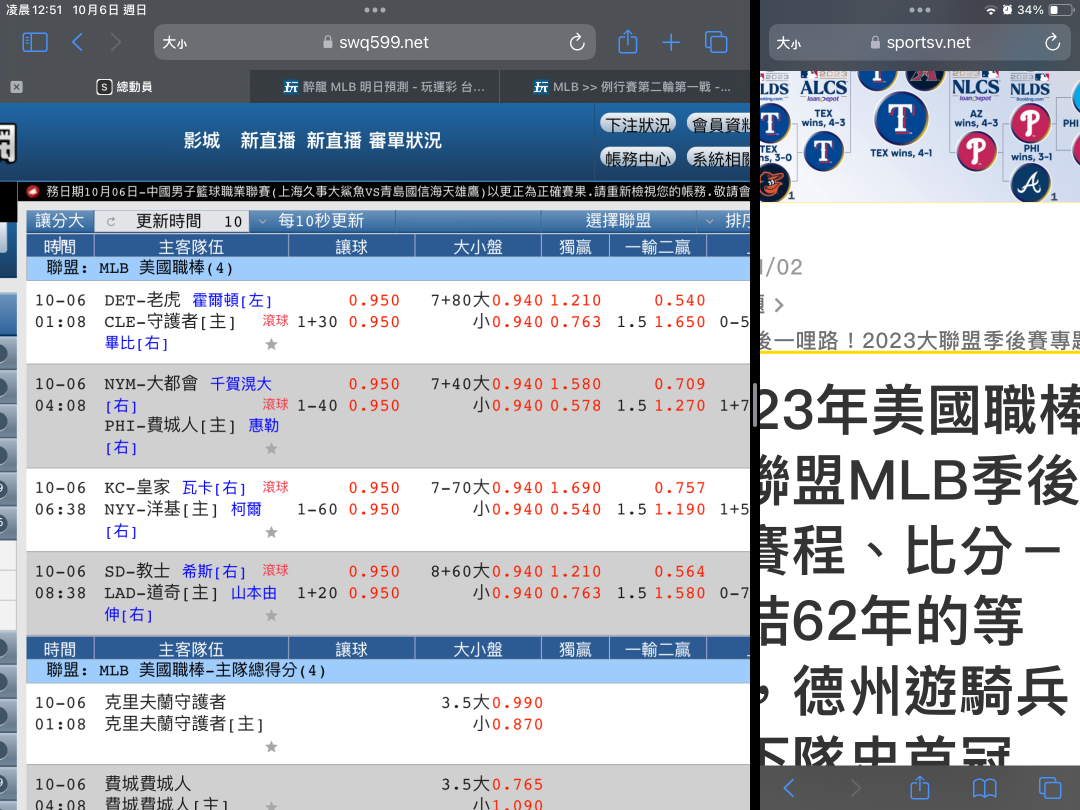1080x810 pixels.
Task: Open first 新直播 menu item
Action: (x=268, y=141)
